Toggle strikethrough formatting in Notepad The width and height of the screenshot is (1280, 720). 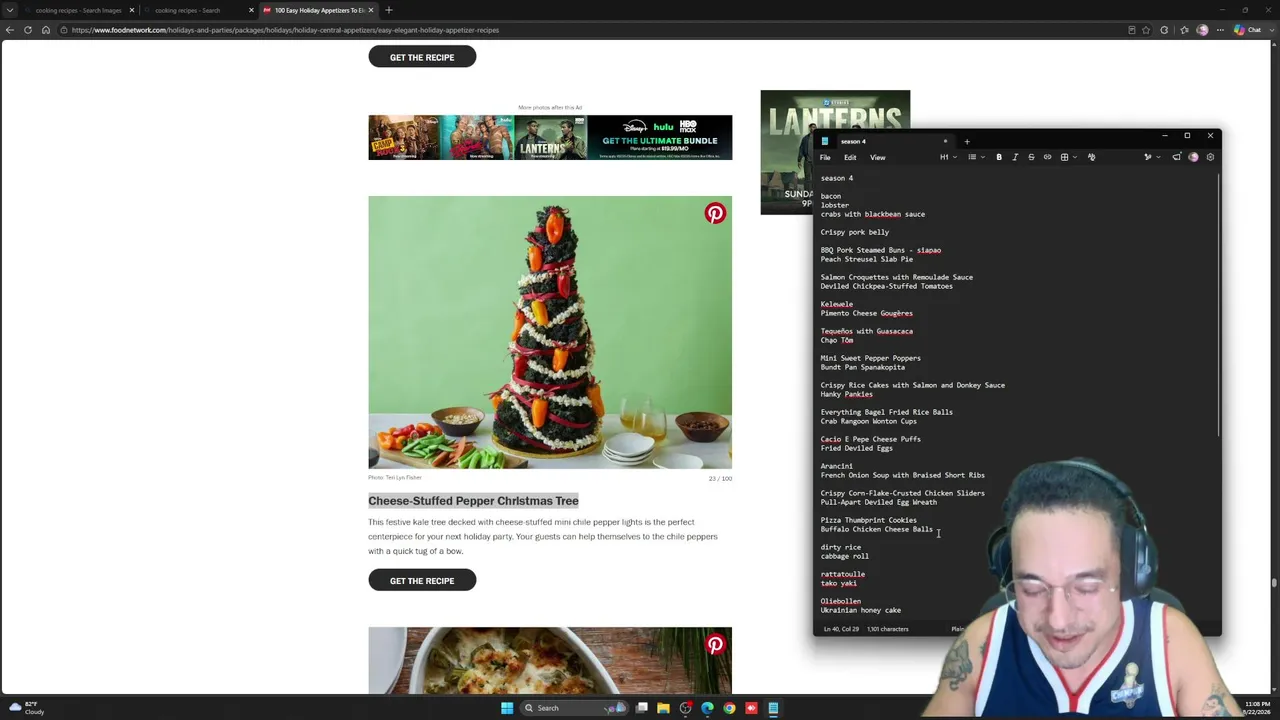[x=1031, y=157]
